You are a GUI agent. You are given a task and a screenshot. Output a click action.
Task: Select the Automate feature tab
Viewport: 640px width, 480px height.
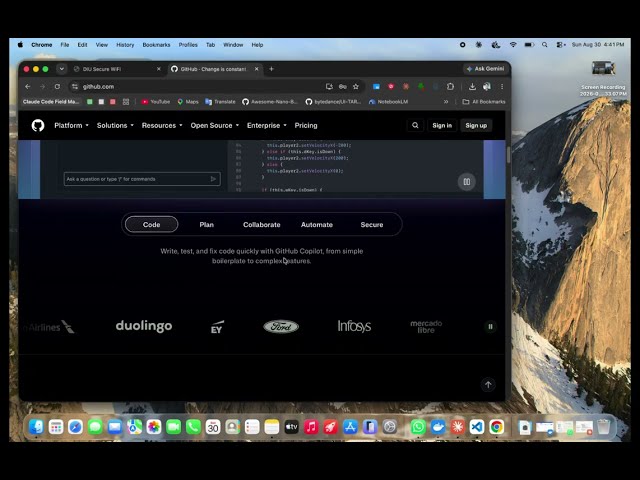[x=317, y=224]
